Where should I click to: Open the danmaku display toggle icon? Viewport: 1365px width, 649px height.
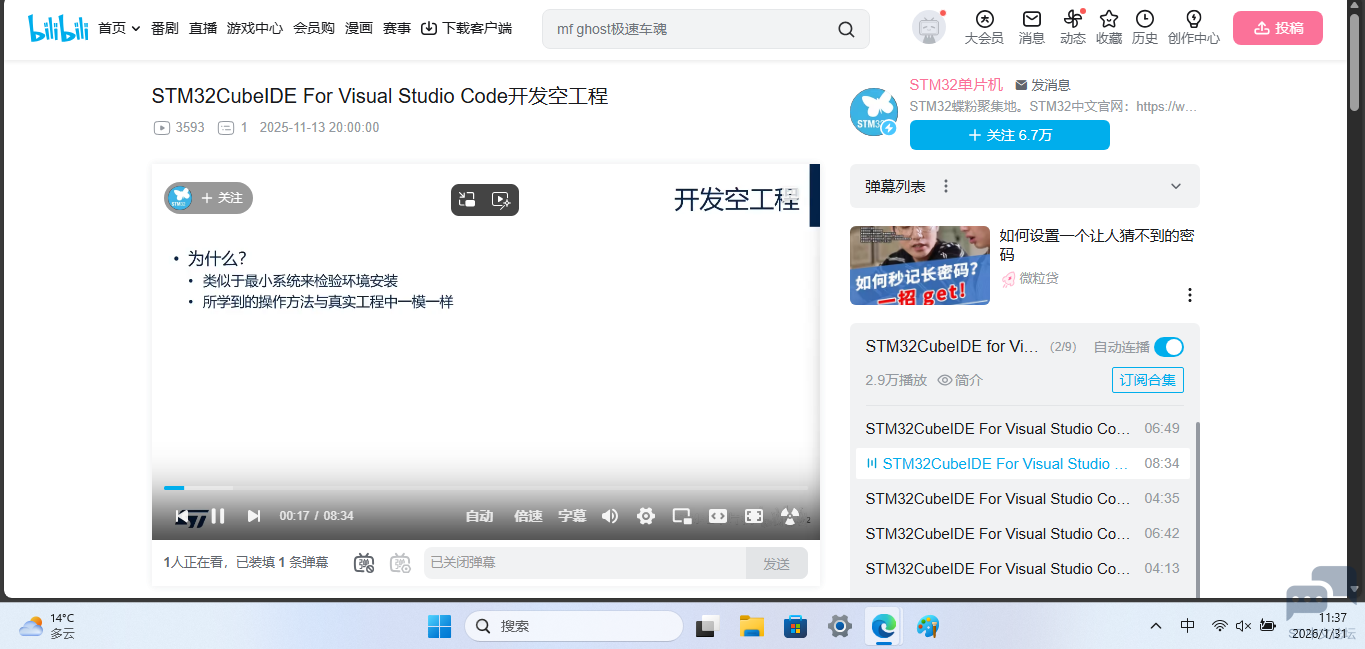click(x=364, y=563)
